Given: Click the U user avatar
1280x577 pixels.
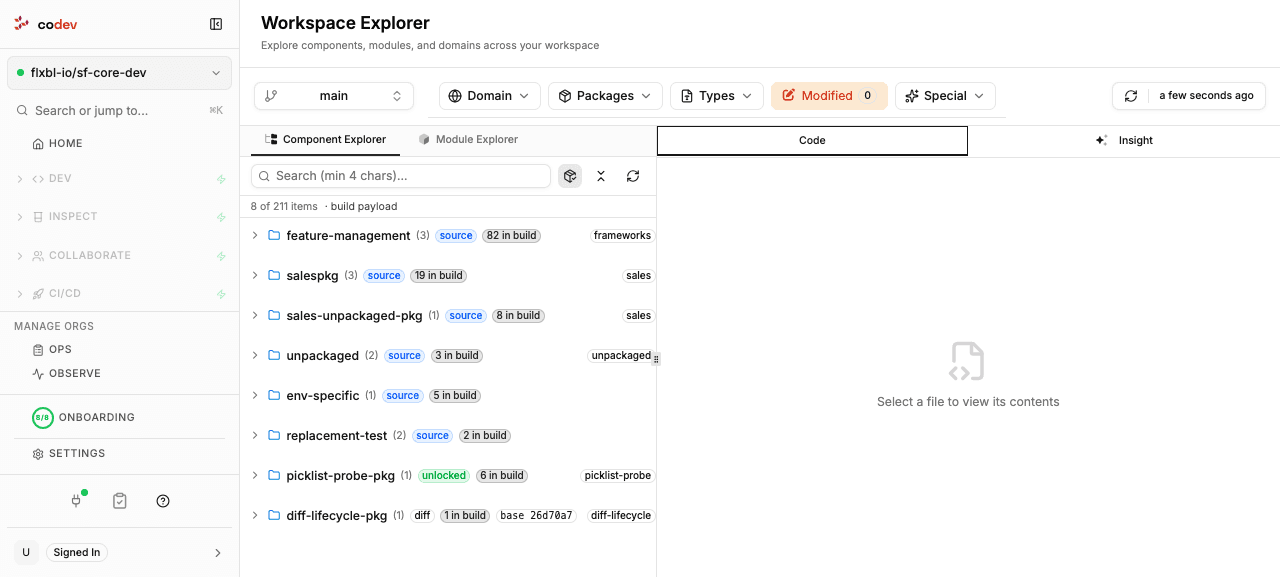Looking at the screenshot, I should (26, 552).
